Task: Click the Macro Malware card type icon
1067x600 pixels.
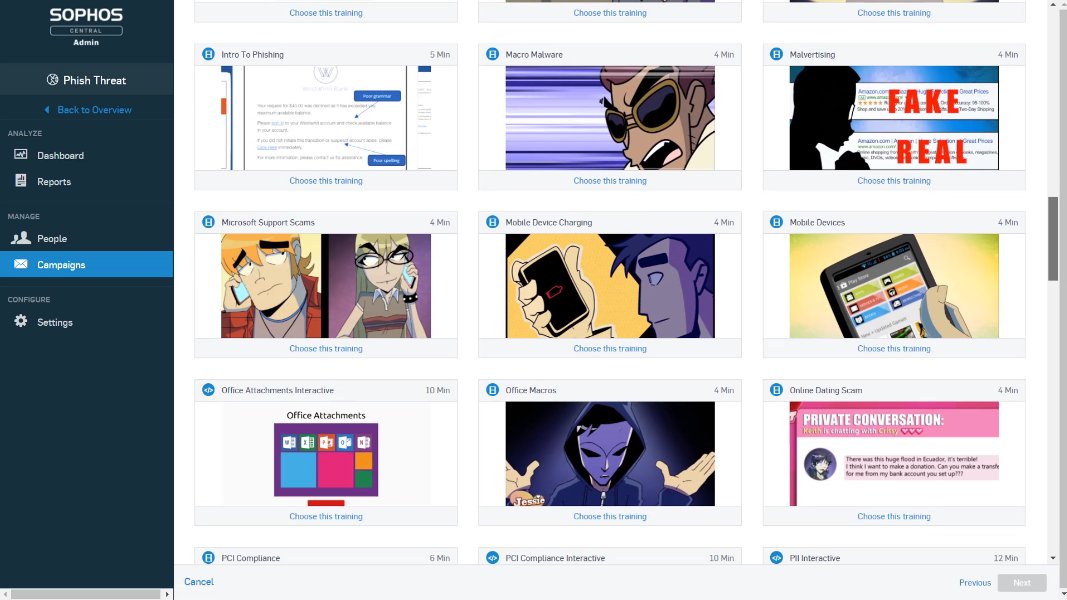Action: [x=493, y=54]
